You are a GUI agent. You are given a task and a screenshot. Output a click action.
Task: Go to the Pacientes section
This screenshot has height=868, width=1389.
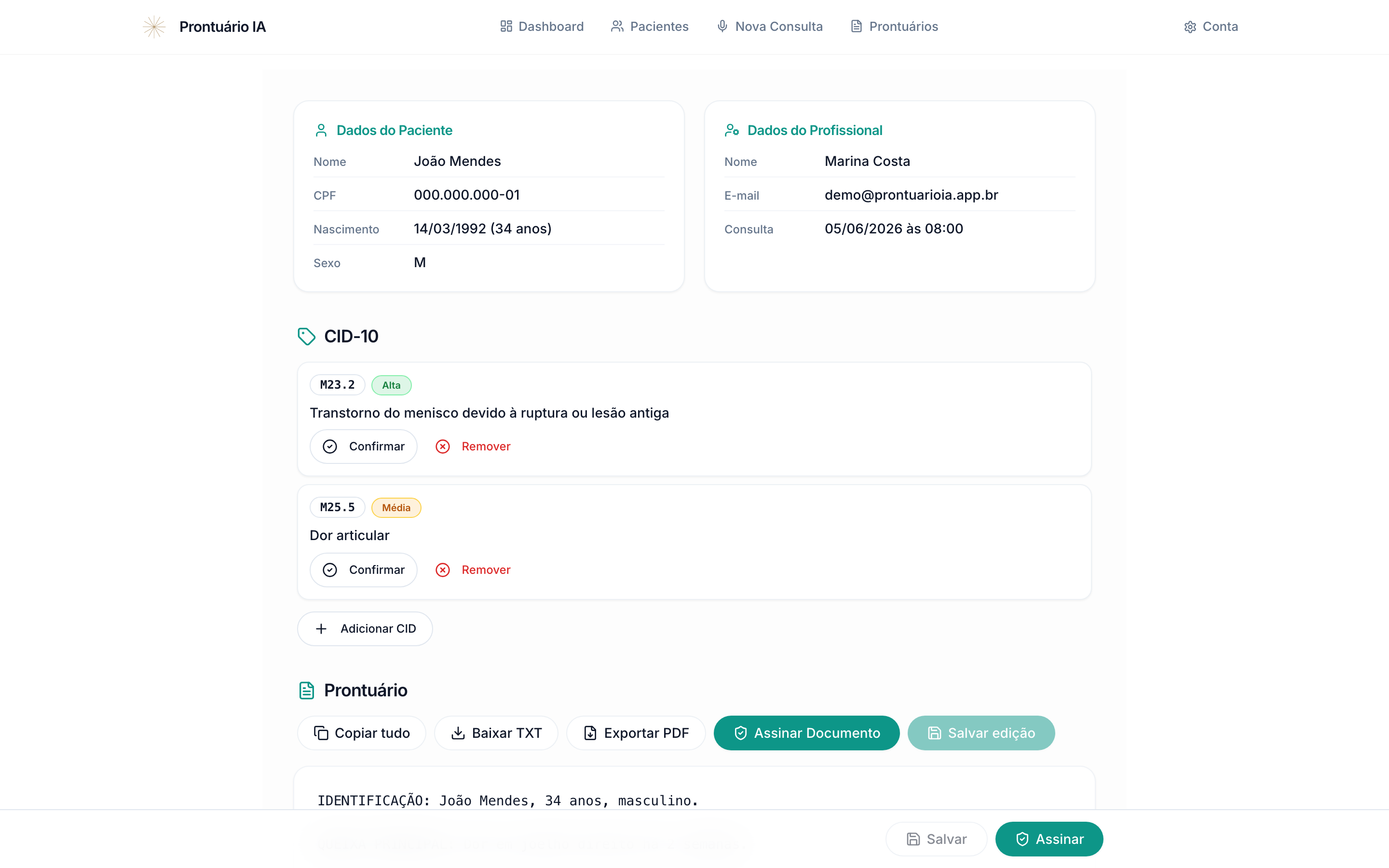650,27
